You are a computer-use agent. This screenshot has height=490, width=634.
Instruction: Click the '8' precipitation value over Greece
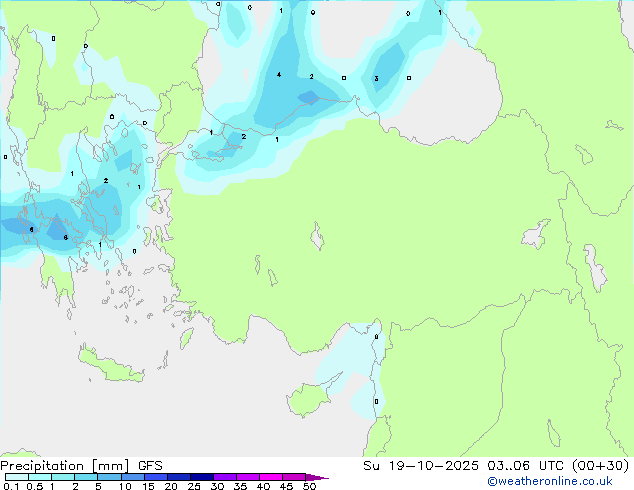click(66, 237)
